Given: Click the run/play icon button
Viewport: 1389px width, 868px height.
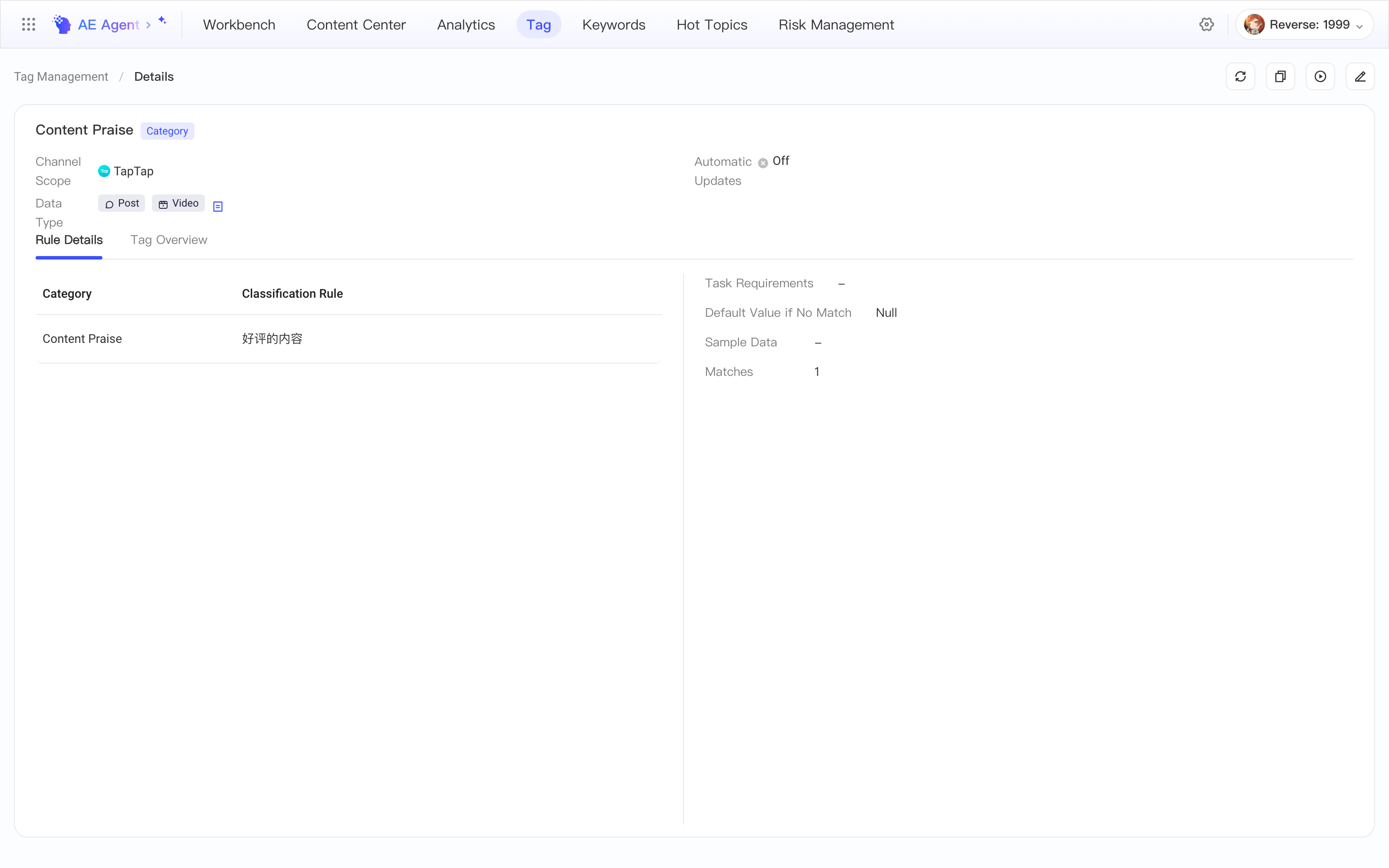Looking at the screenshot, I should point(1320,76).
